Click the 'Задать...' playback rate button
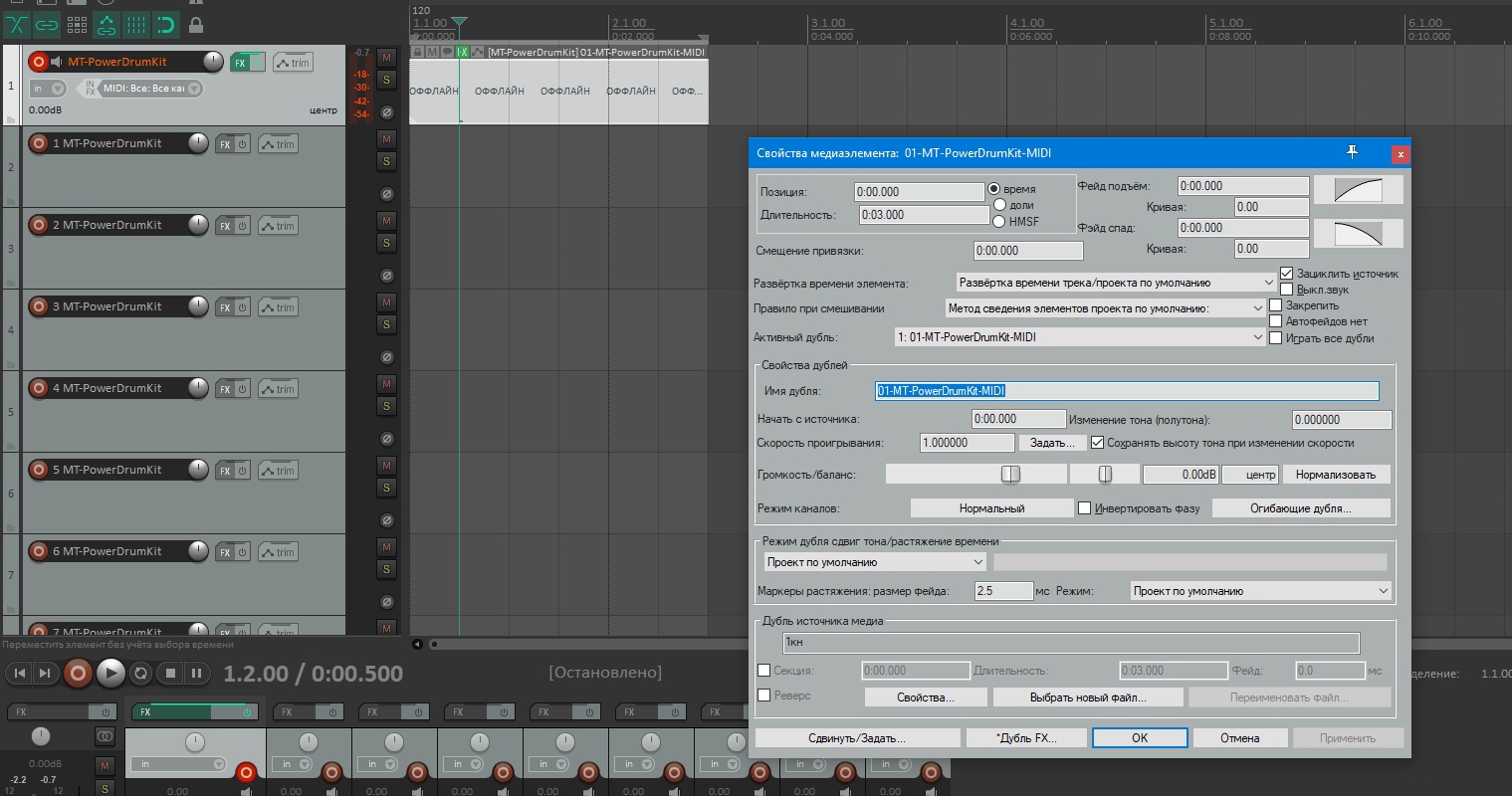Image resolution: width=1512 pixels, height=796 pixels. [x=1053, y=443]
